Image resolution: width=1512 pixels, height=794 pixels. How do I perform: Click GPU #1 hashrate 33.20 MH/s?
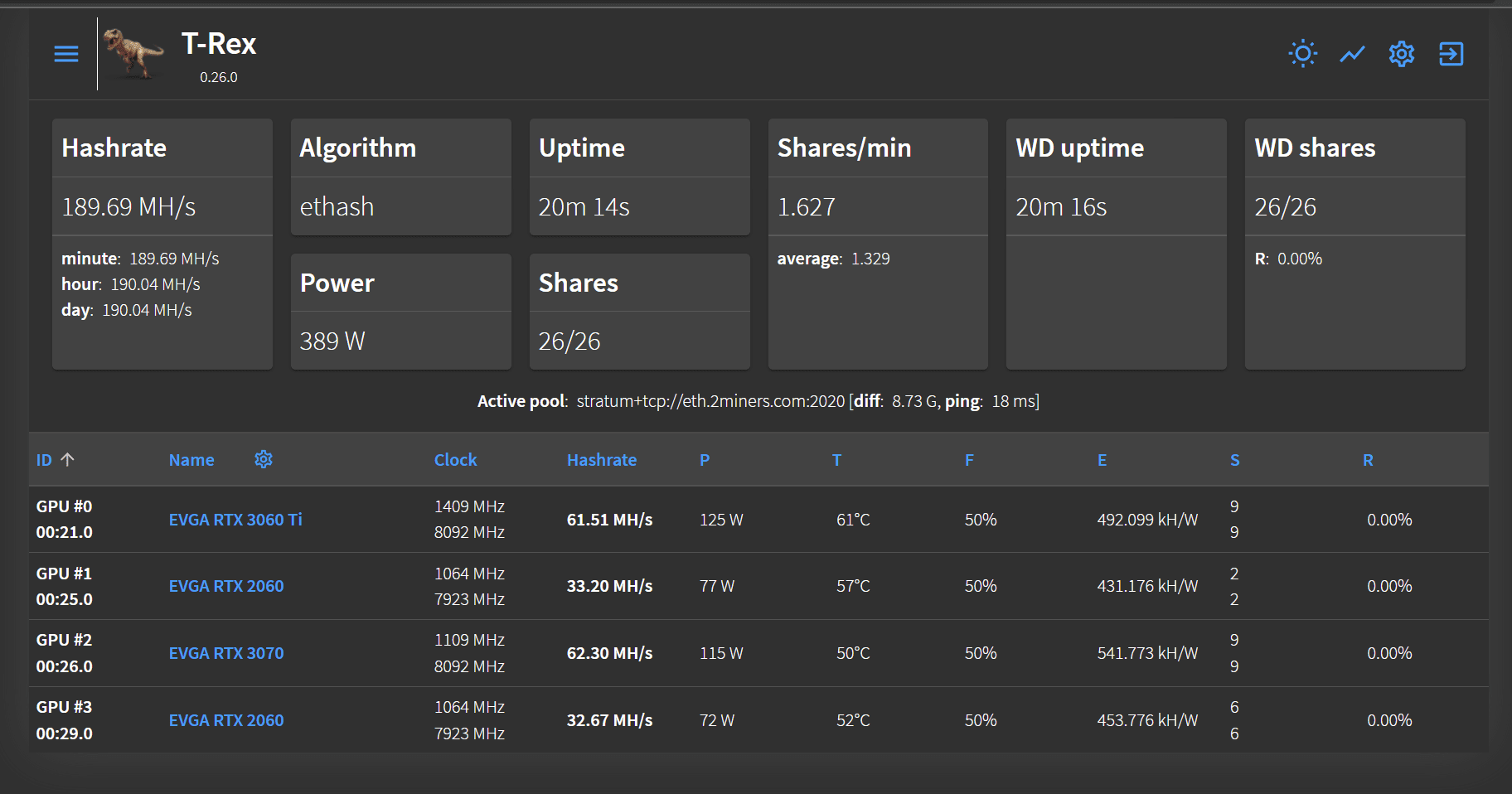[609, 586]
